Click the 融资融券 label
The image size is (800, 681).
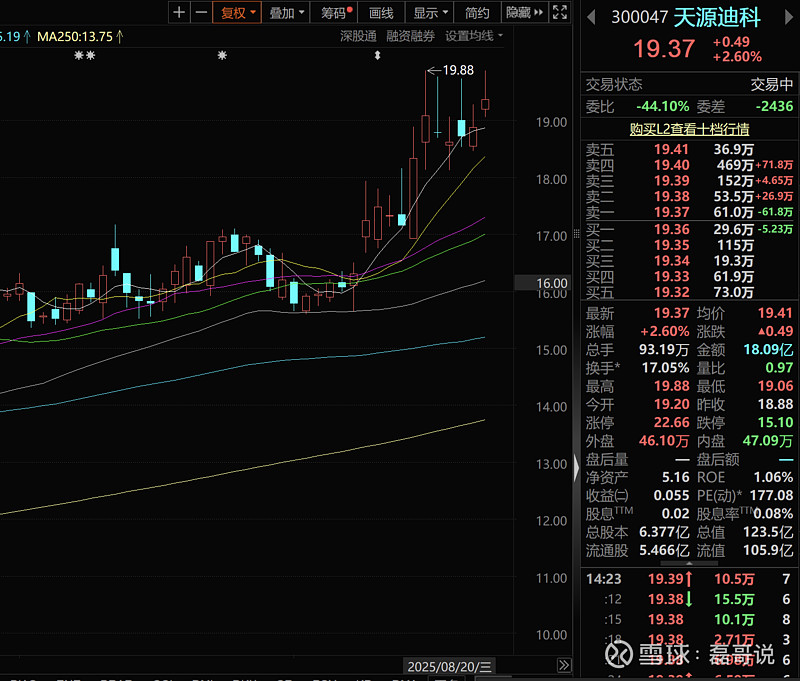[411, 36]
